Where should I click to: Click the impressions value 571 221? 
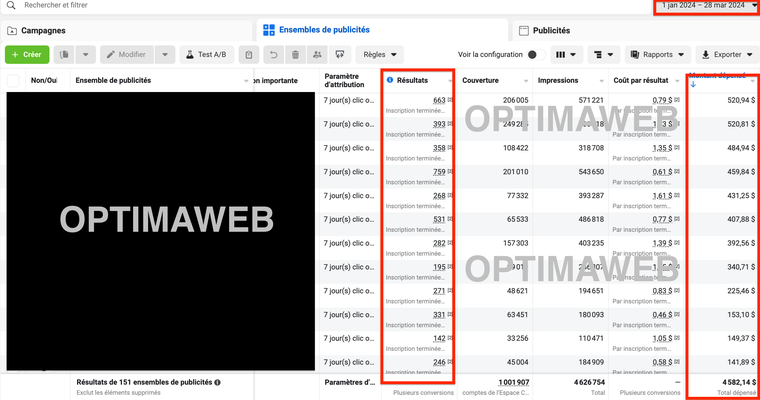click(591, 100)
